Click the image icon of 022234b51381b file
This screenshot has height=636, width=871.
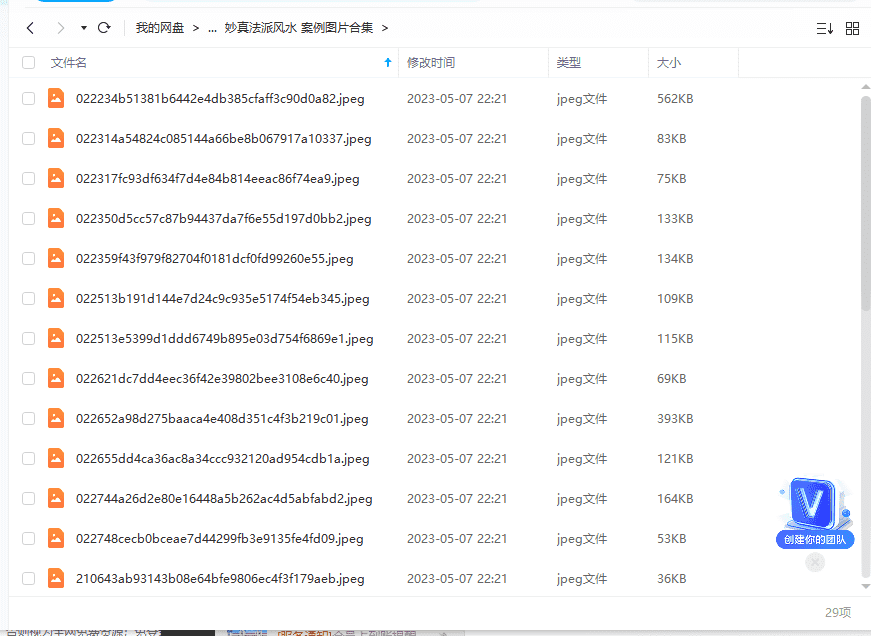56,99
